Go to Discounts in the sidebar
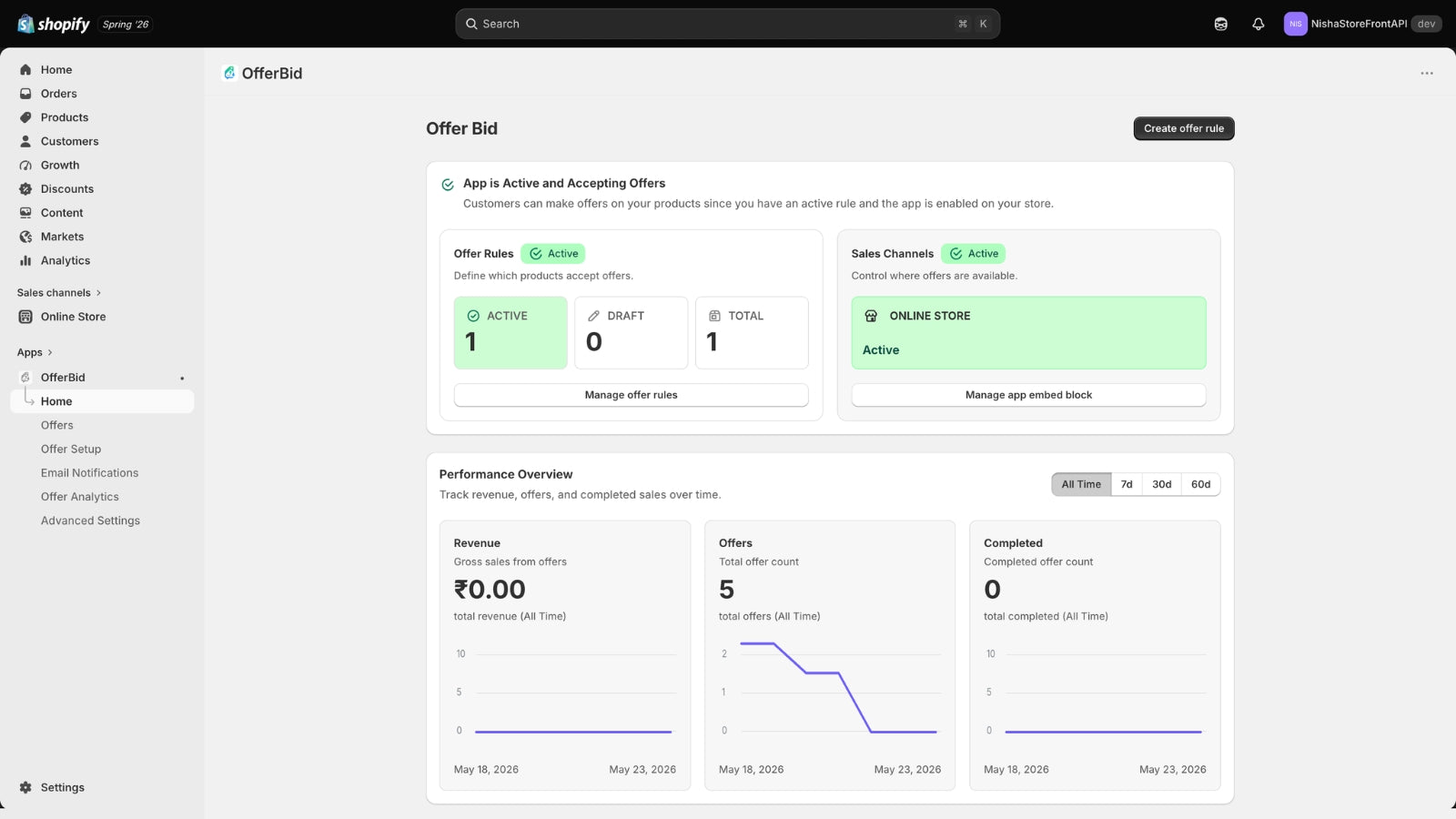Image resolution: width=1456 pixels, height=819 pixels. (x=66, y=189)
